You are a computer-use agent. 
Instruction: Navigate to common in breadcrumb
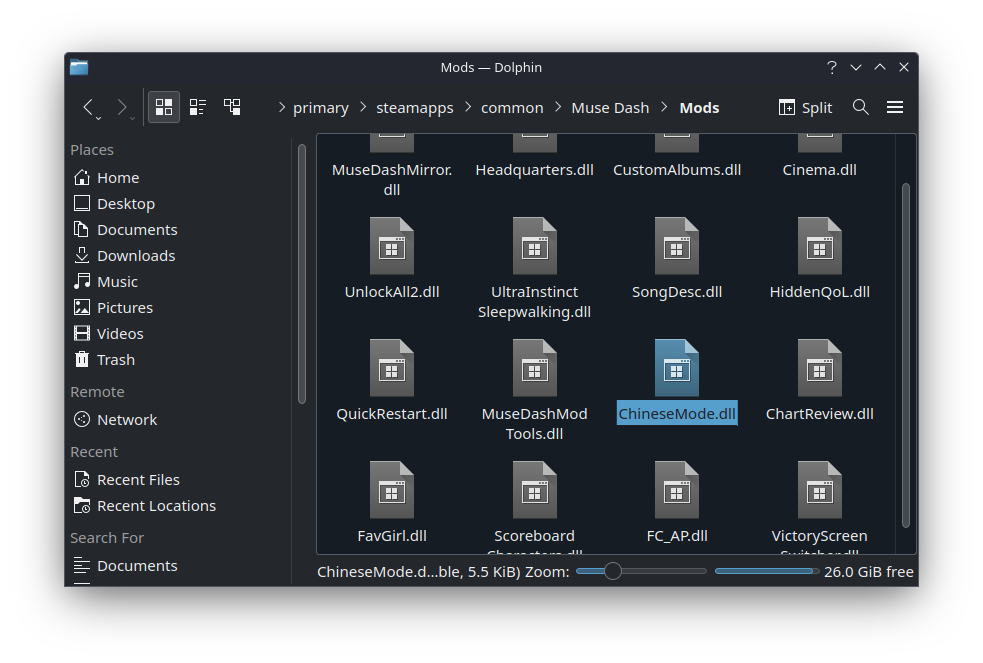click(512, 108)
